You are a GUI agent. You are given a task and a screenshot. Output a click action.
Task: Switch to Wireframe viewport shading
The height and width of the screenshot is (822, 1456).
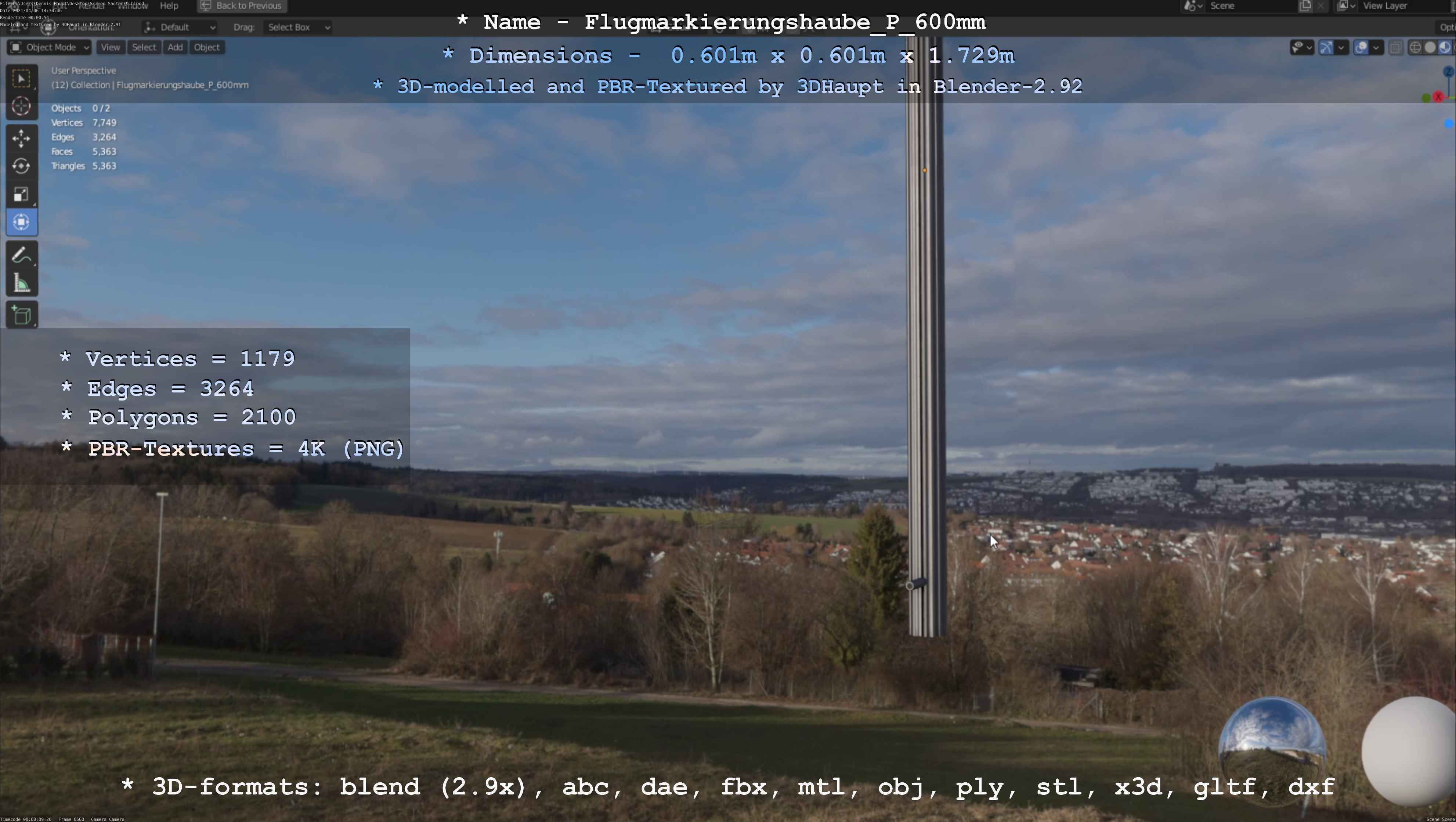[x=1415, y=47]
